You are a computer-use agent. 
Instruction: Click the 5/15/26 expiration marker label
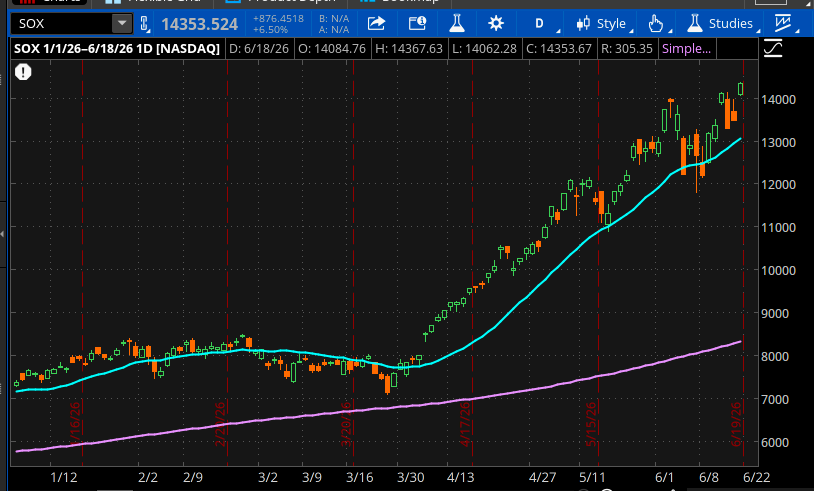[x=591, y=424]
